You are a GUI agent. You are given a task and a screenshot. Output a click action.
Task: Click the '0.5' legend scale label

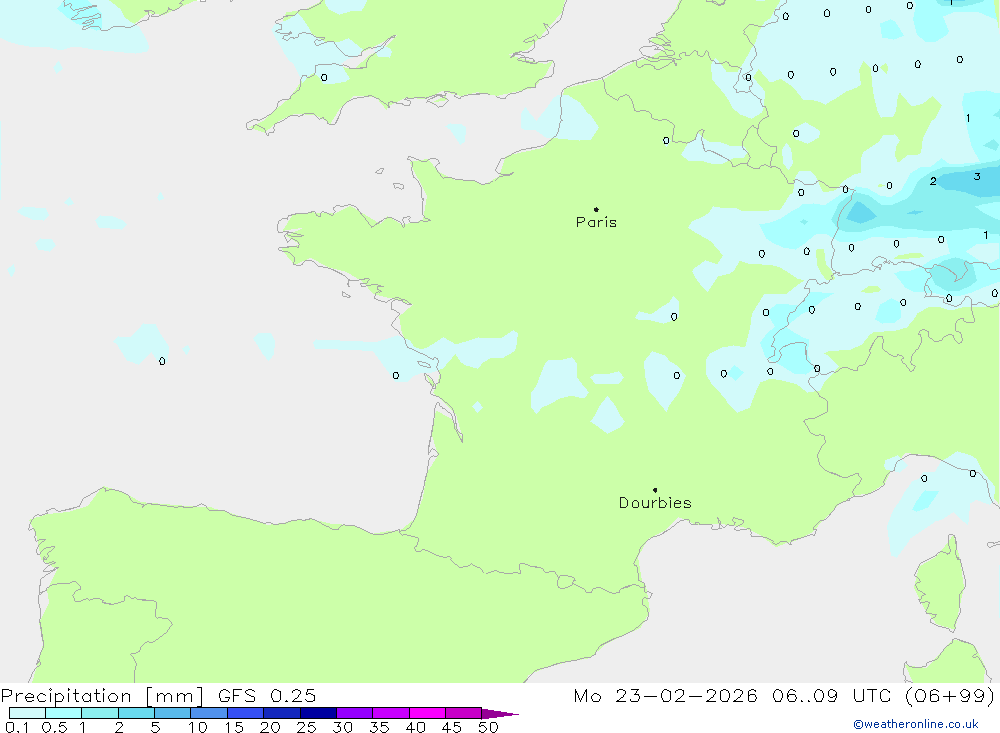coord(54,727)
